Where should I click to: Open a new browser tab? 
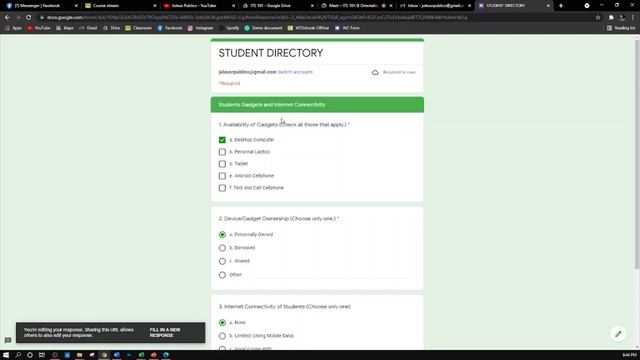point(561,6)
